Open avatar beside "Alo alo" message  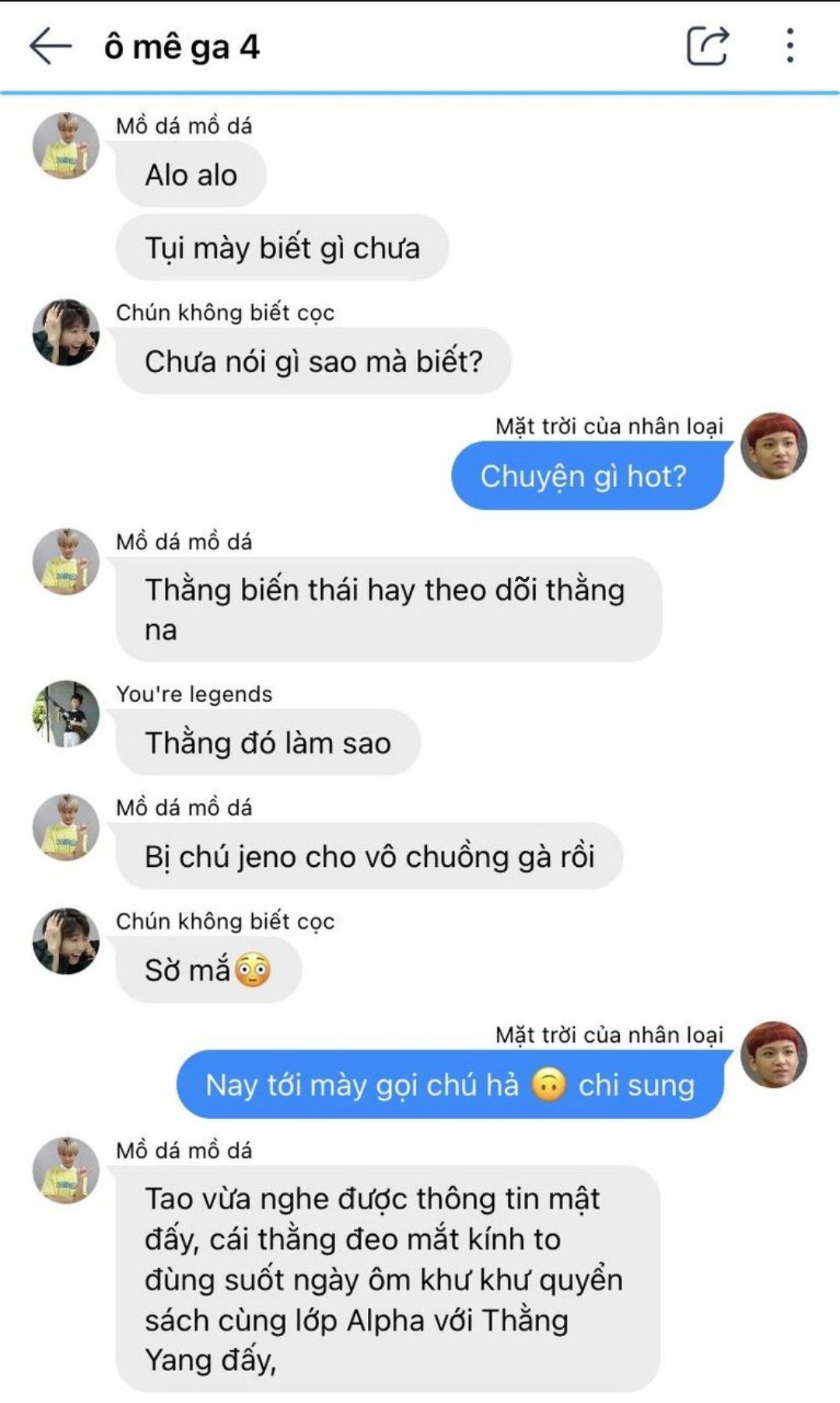[x=66, y=146]
